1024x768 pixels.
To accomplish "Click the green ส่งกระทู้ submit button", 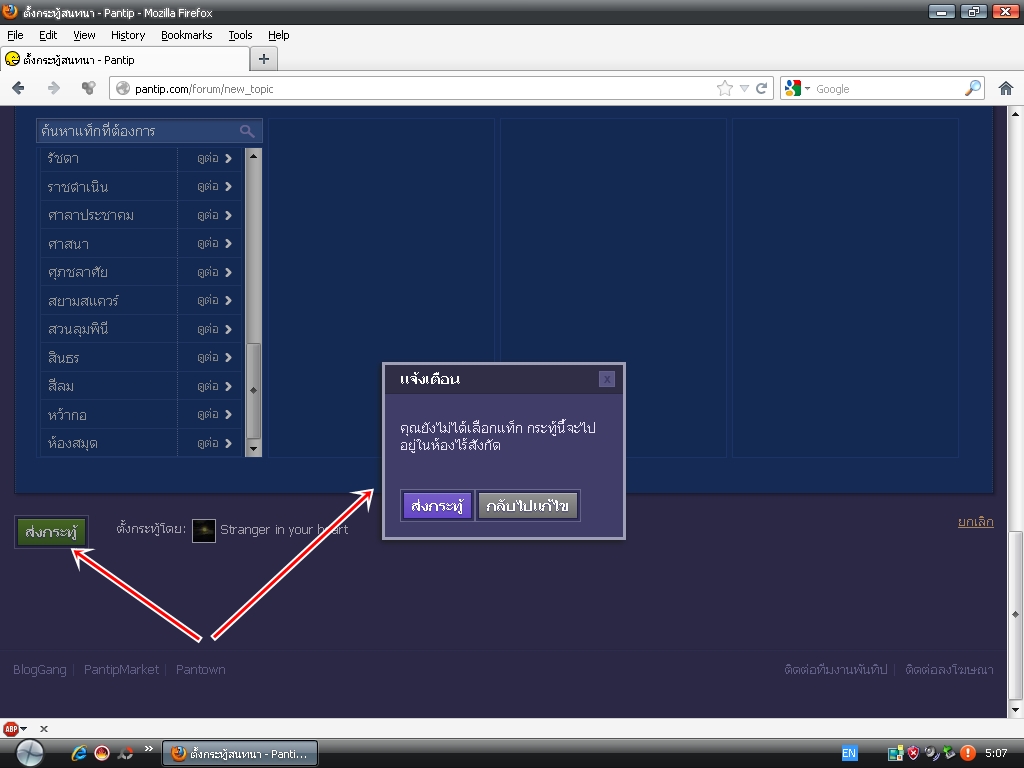I will (x=52, y=532).
